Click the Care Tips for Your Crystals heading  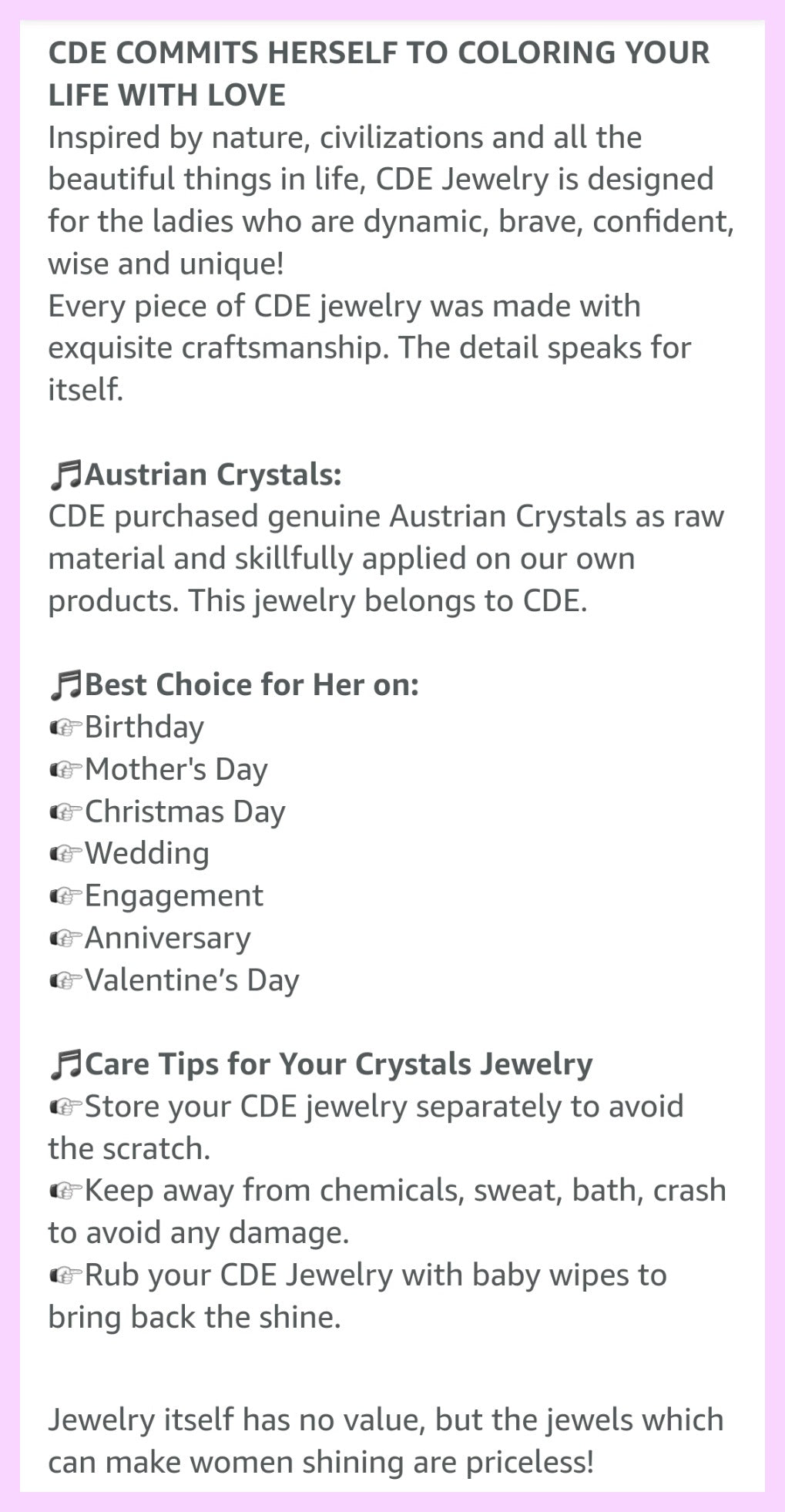coord(338,1064)
